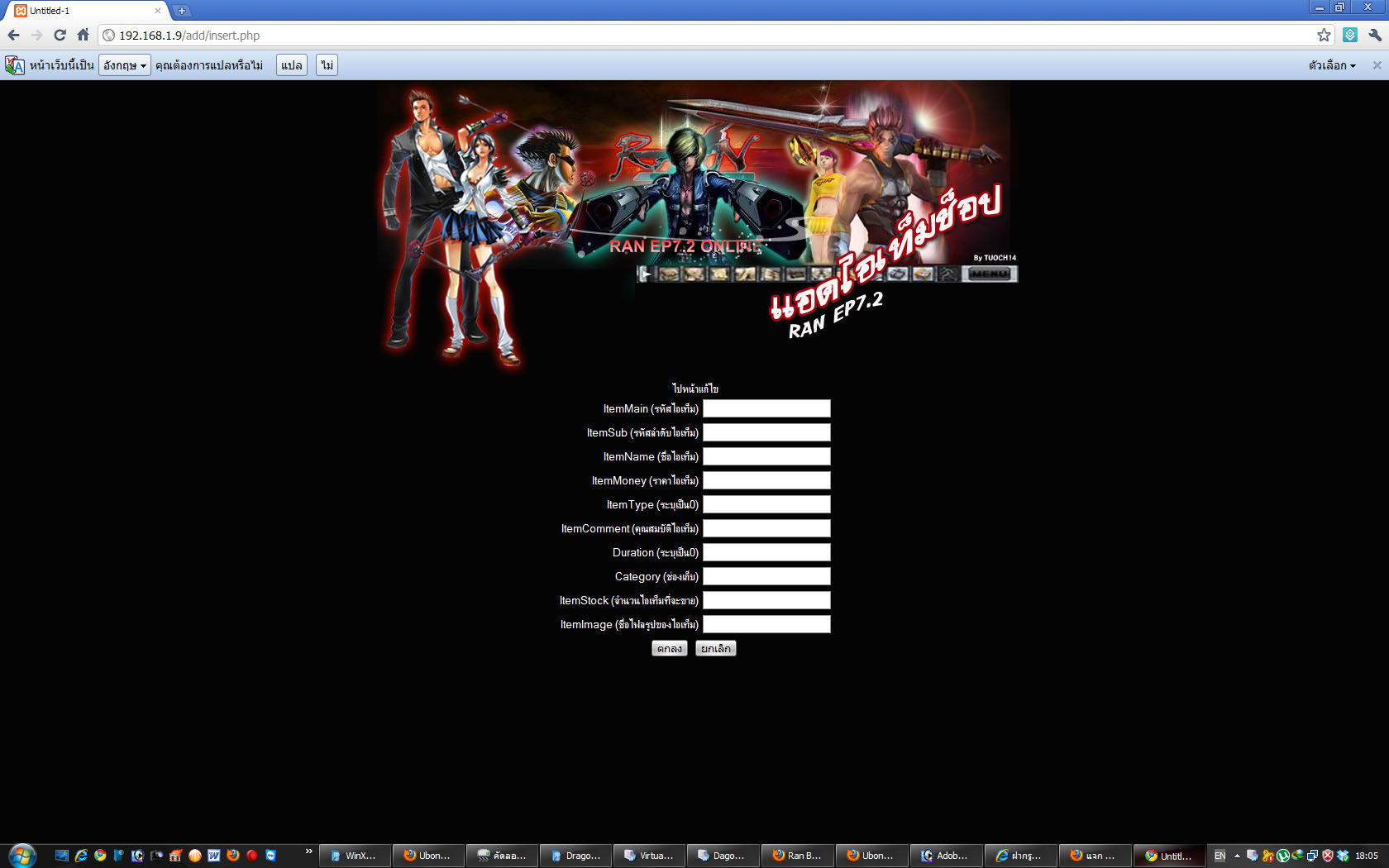Screen dimensions: 1389x868
Task: Open the browser home page
Action: pos(83,35)
